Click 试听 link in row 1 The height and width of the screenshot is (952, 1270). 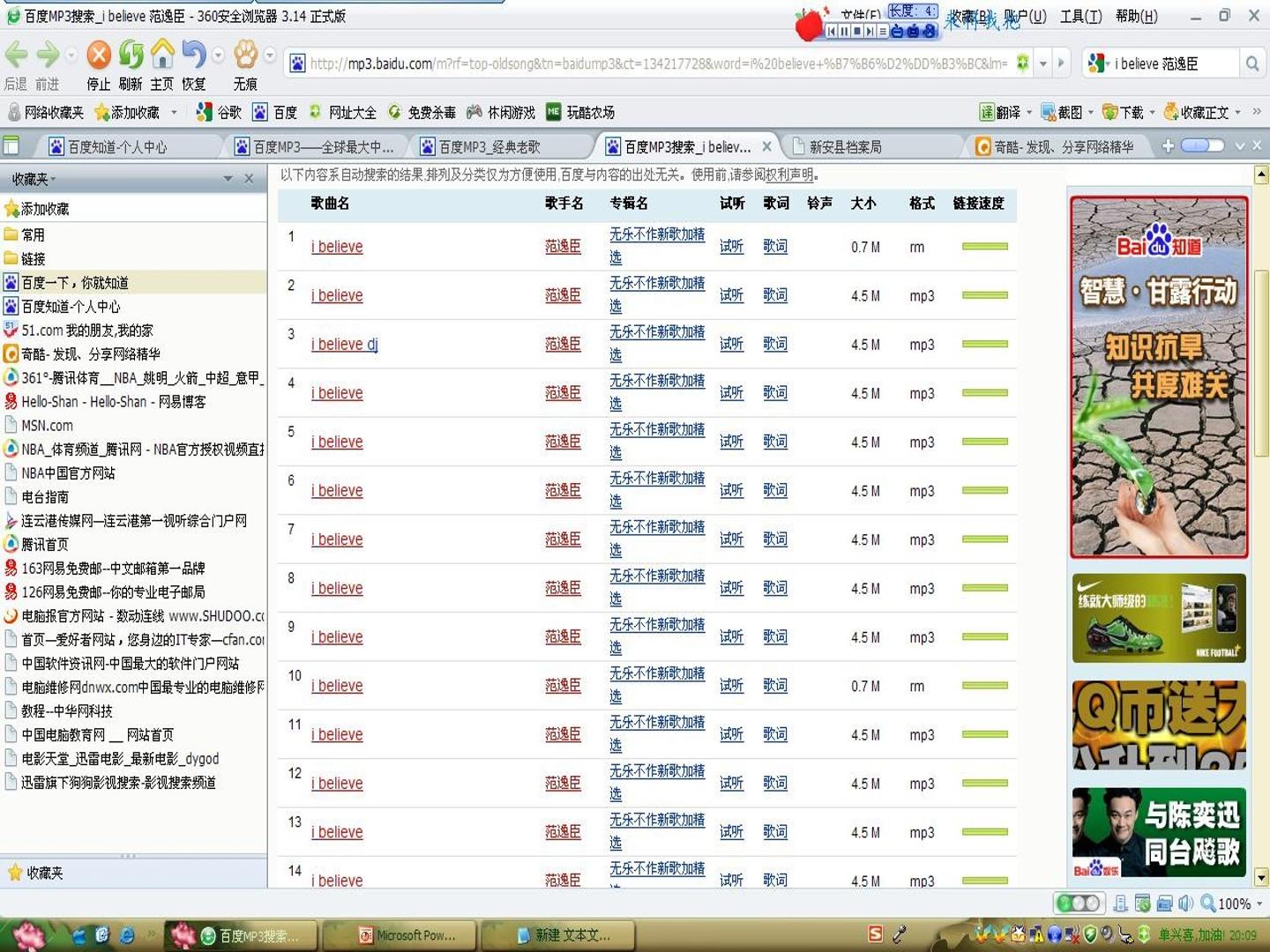(x=731, y=246)
